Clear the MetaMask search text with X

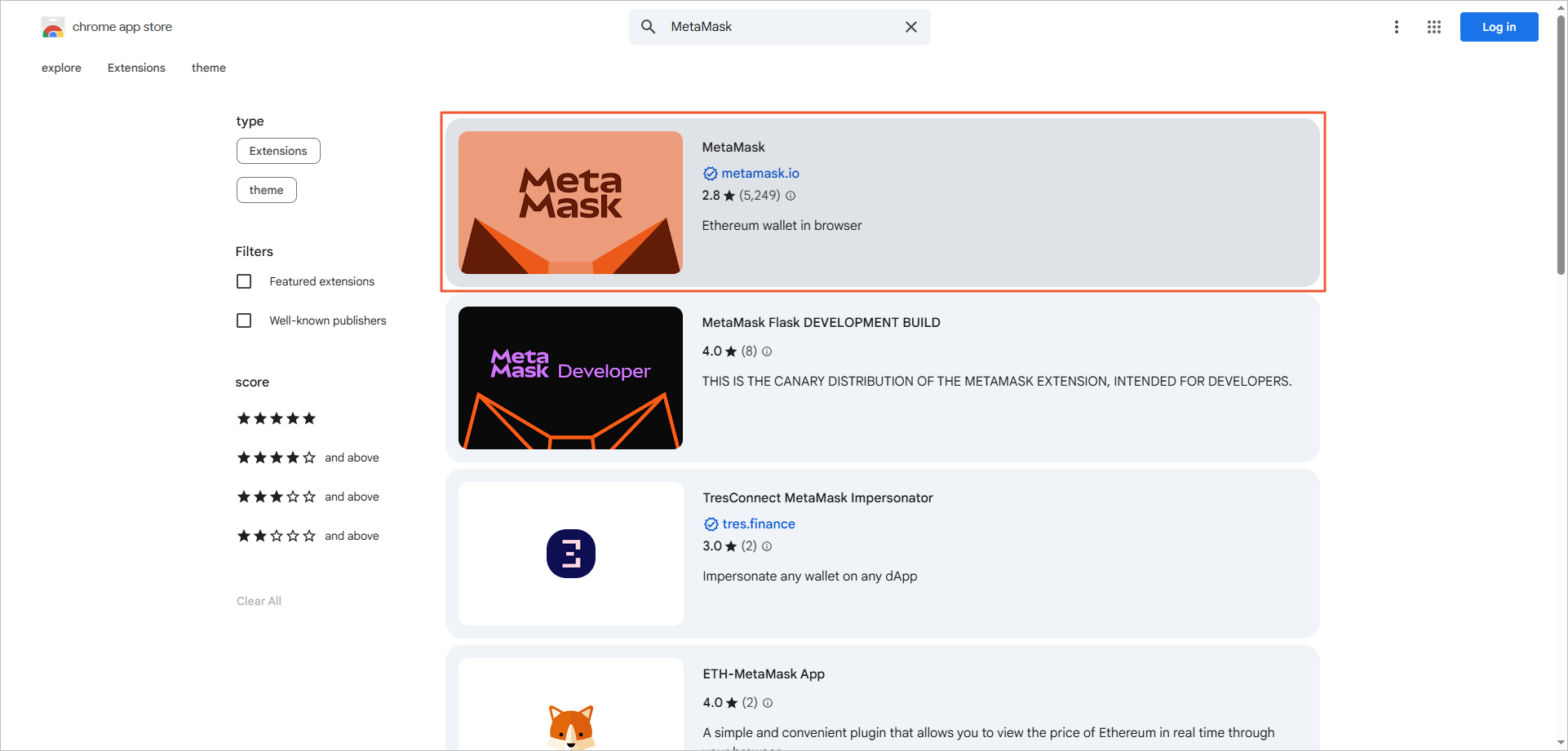(911, 27)
